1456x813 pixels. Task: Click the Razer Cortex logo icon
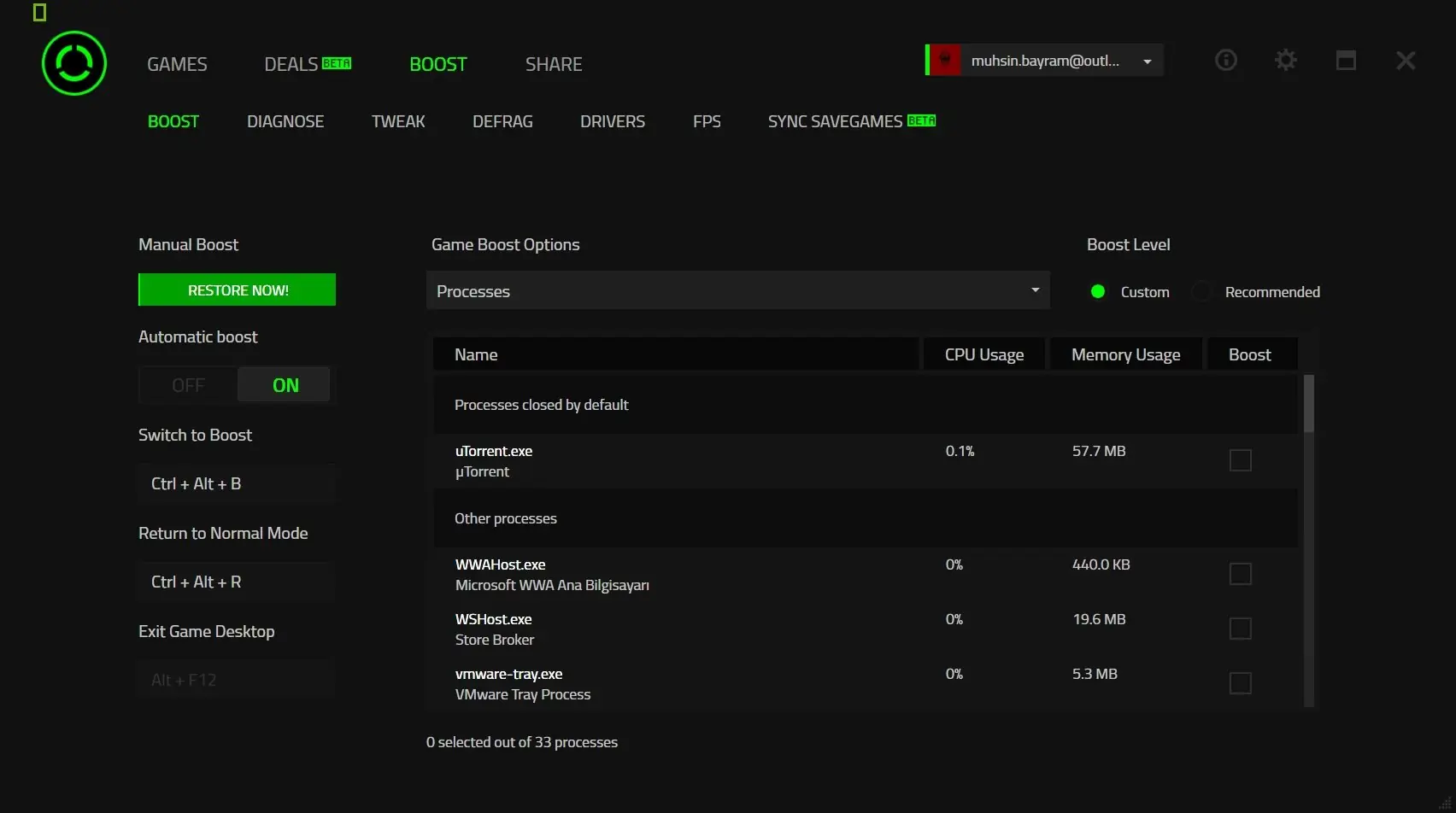(74, 63)
